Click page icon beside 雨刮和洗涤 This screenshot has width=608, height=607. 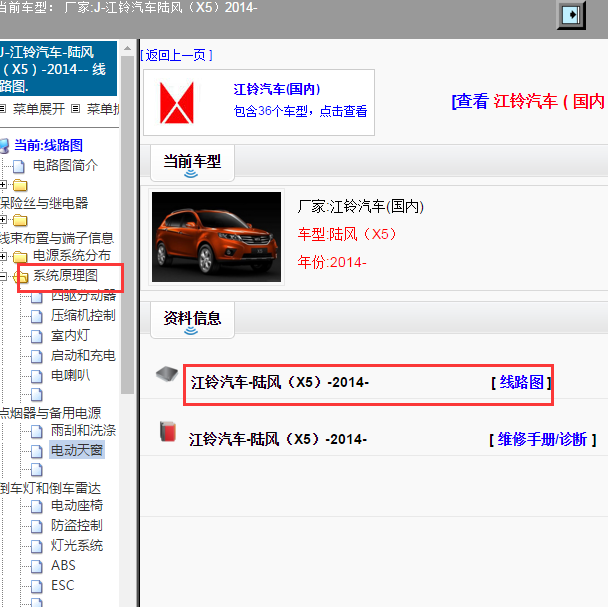point(36,431)
